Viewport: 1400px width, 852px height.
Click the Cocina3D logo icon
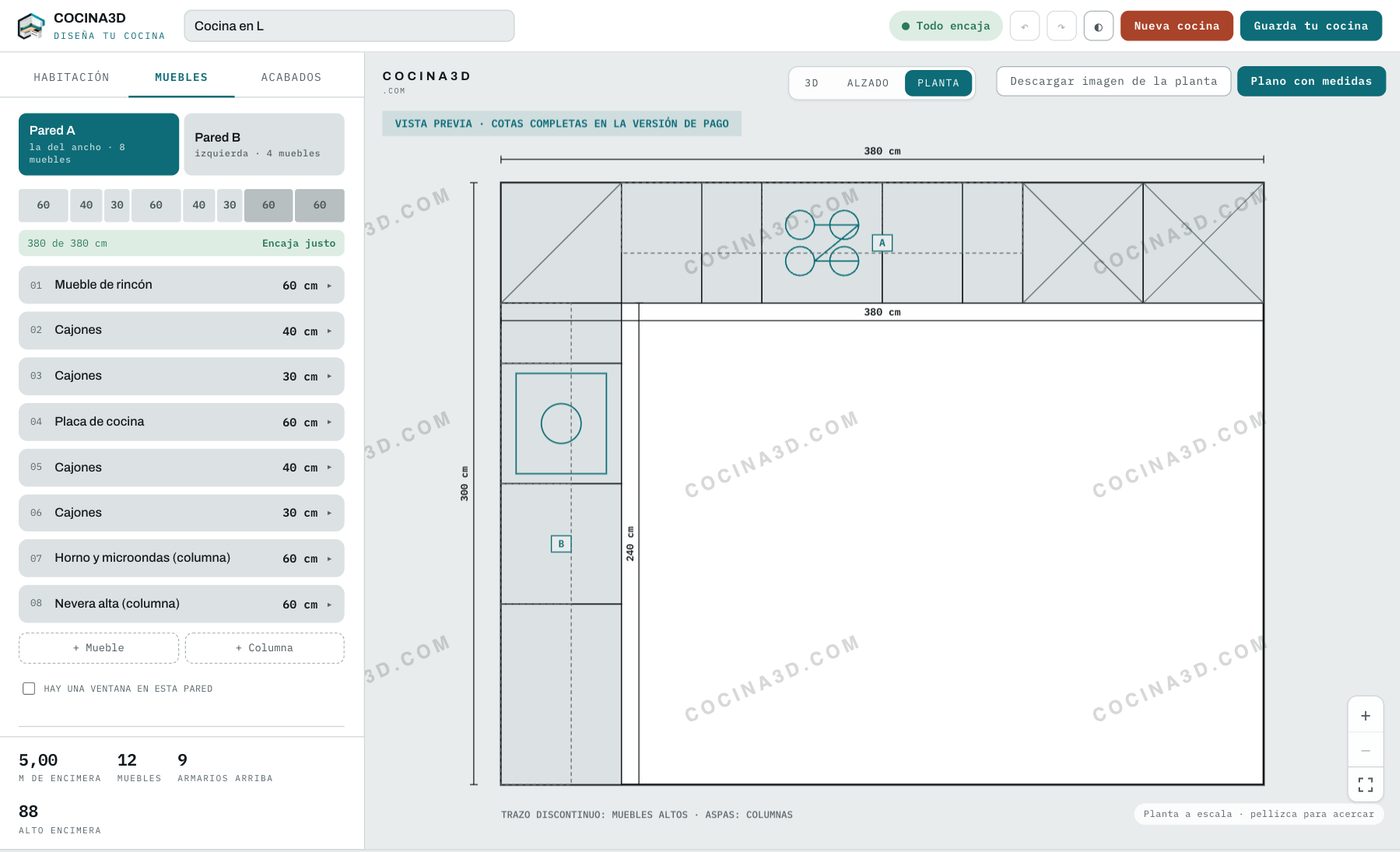[31, 26]
